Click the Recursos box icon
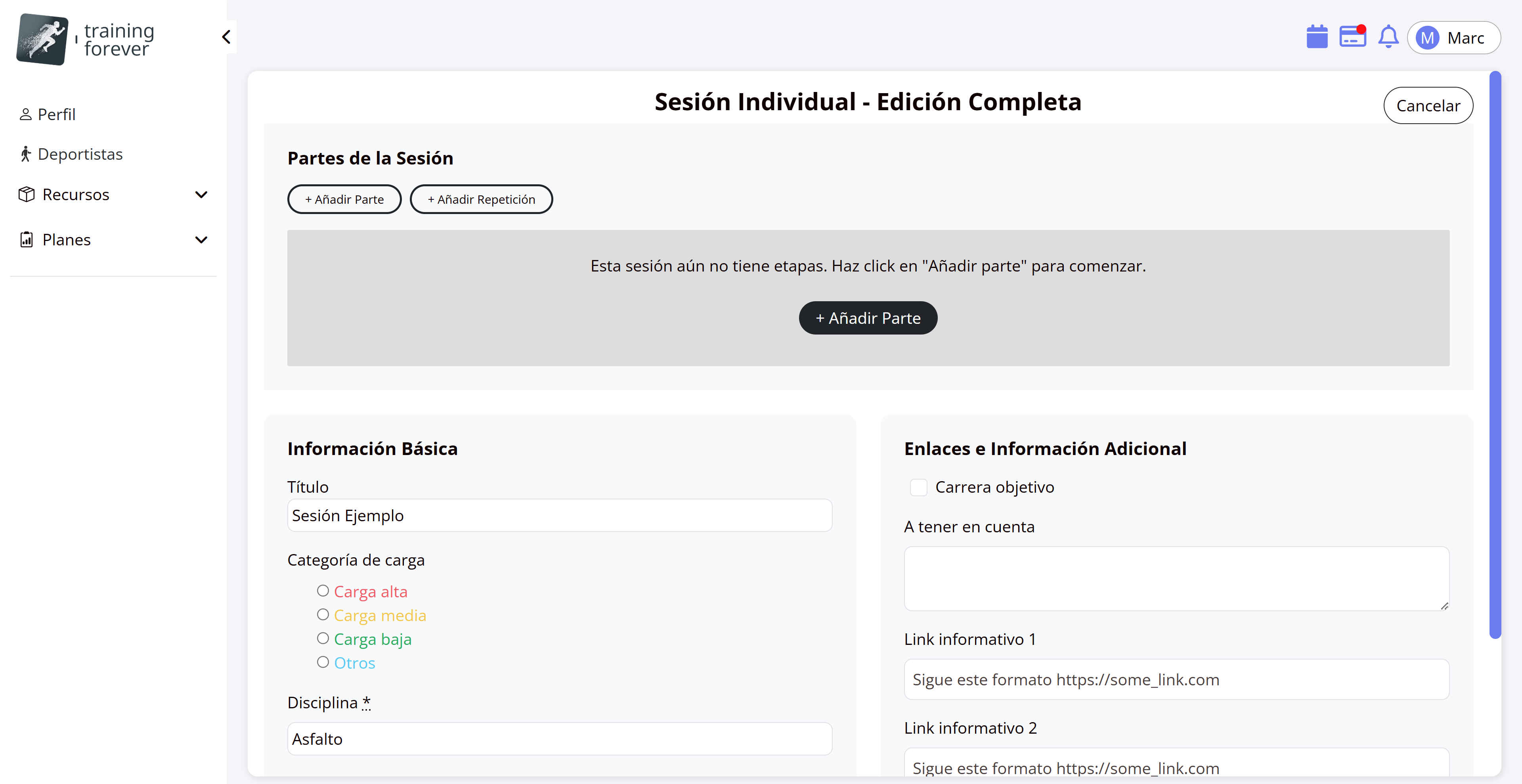Screen dimensions: 1522x784 tap(27, 194)
